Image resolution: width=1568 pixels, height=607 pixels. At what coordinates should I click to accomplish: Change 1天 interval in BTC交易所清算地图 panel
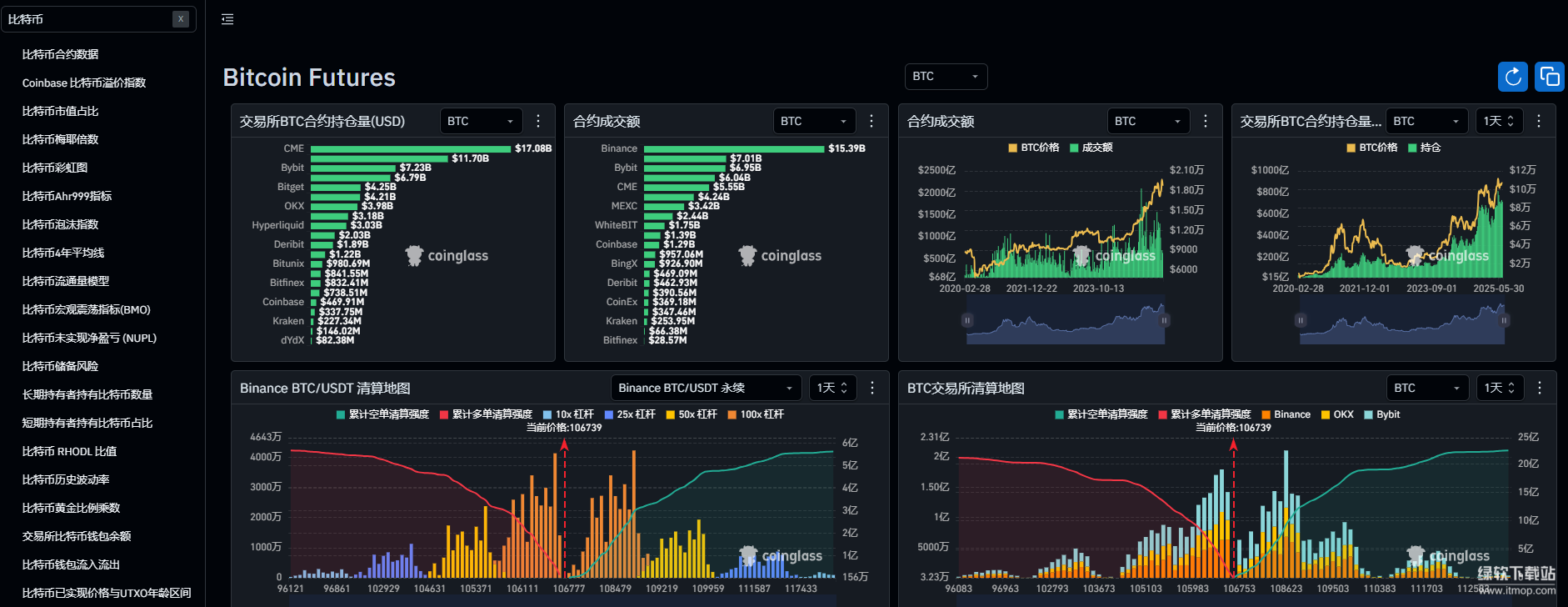pyautogui.click(x=1500, y=388)
